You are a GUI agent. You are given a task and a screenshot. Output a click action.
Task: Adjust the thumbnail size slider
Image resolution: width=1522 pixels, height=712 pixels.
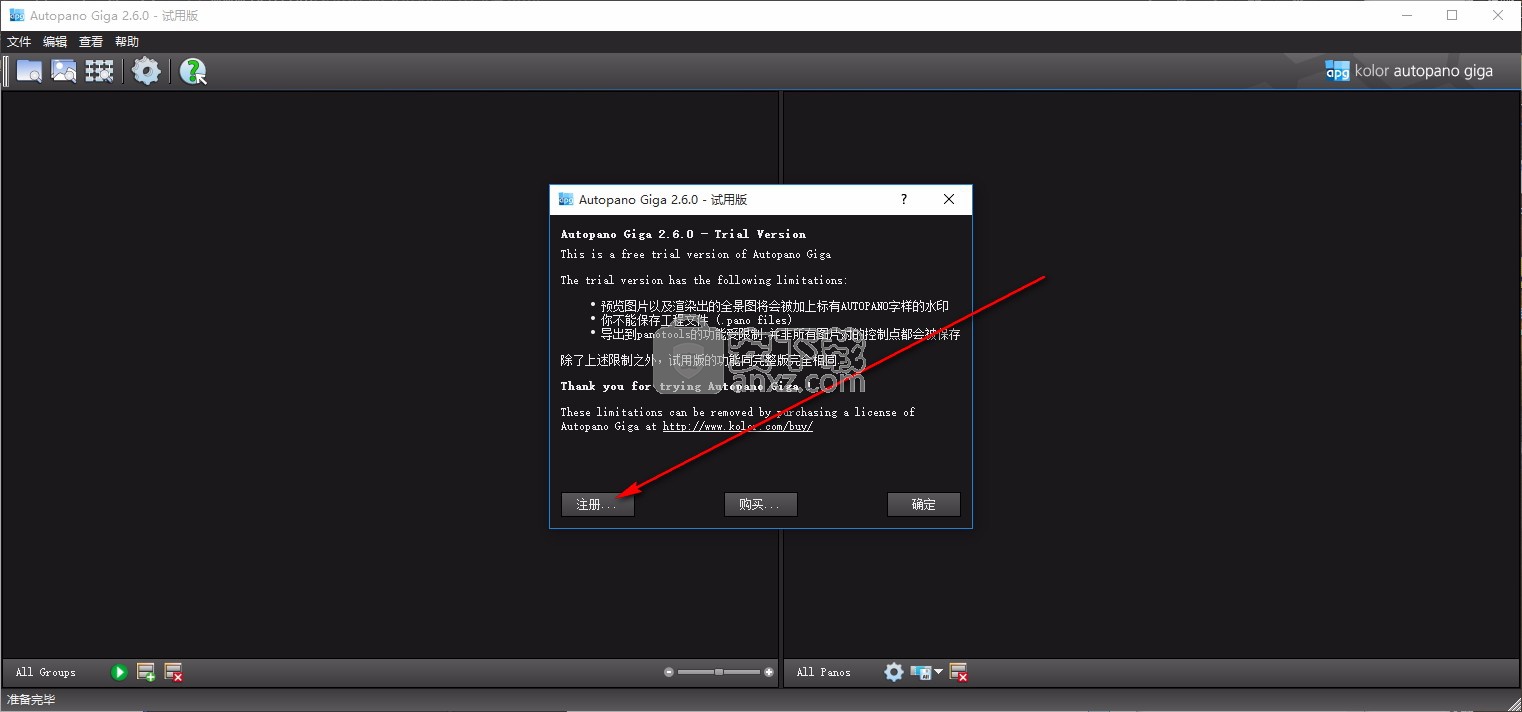click(719, 672)
